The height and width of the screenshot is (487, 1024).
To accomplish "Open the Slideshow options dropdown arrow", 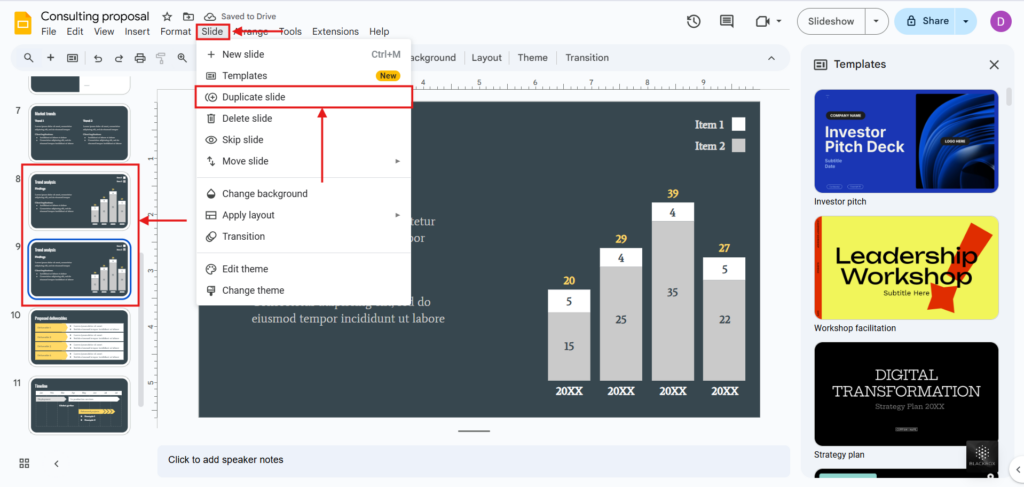I will 877,21.
